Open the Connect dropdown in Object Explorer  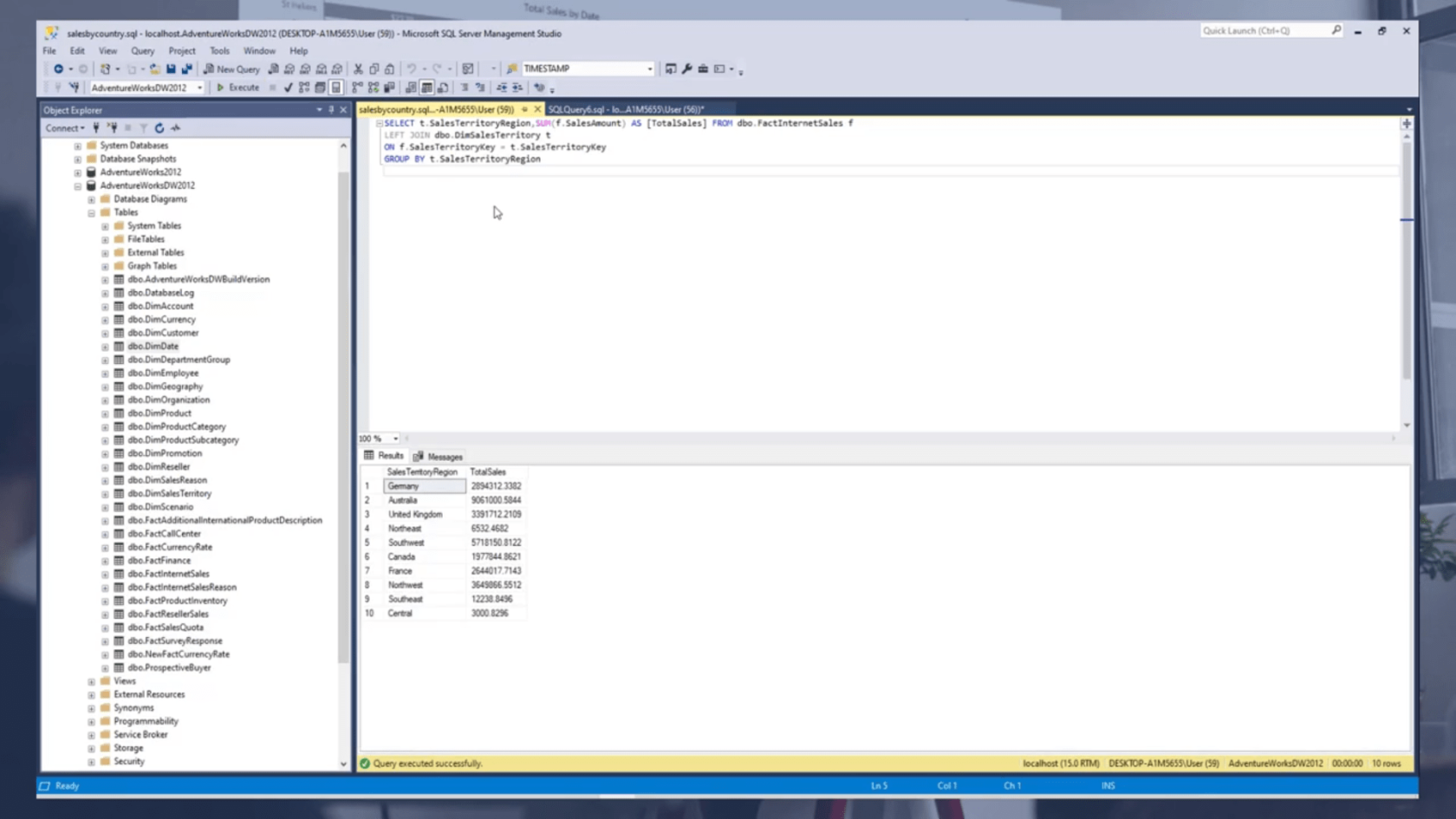click(65, 127)
